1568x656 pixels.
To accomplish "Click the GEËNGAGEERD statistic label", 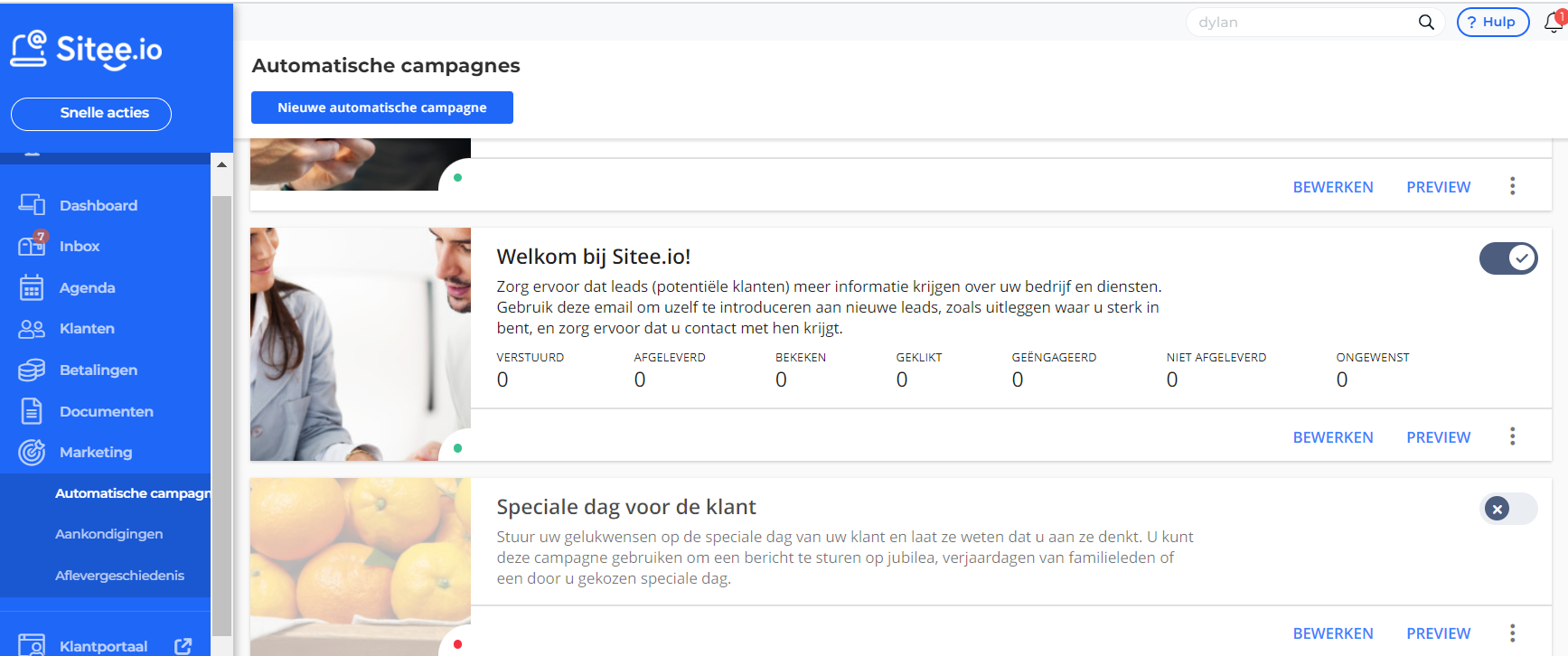I will pyautogui.click(x=1054, y=357).
